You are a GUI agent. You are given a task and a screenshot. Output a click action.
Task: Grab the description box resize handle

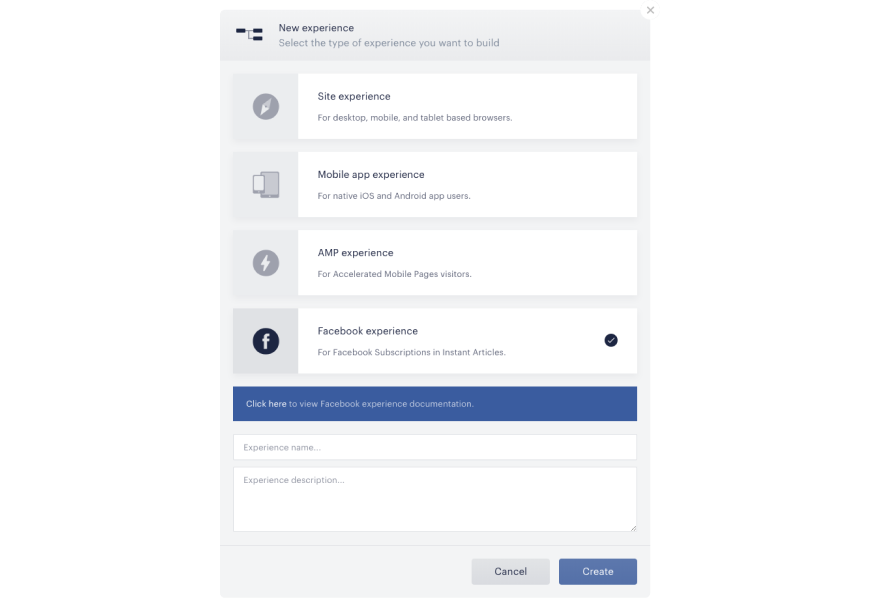pos(633,528)
